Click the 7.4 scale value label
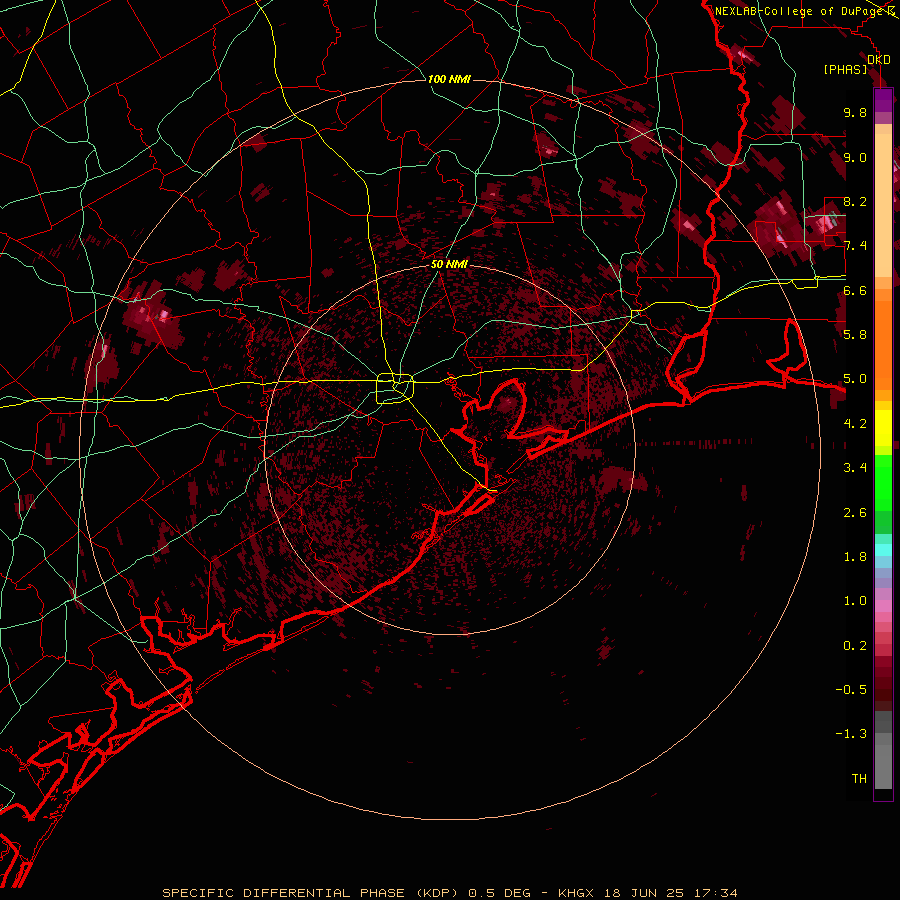900x900 pixels. [x=855, y=246]
